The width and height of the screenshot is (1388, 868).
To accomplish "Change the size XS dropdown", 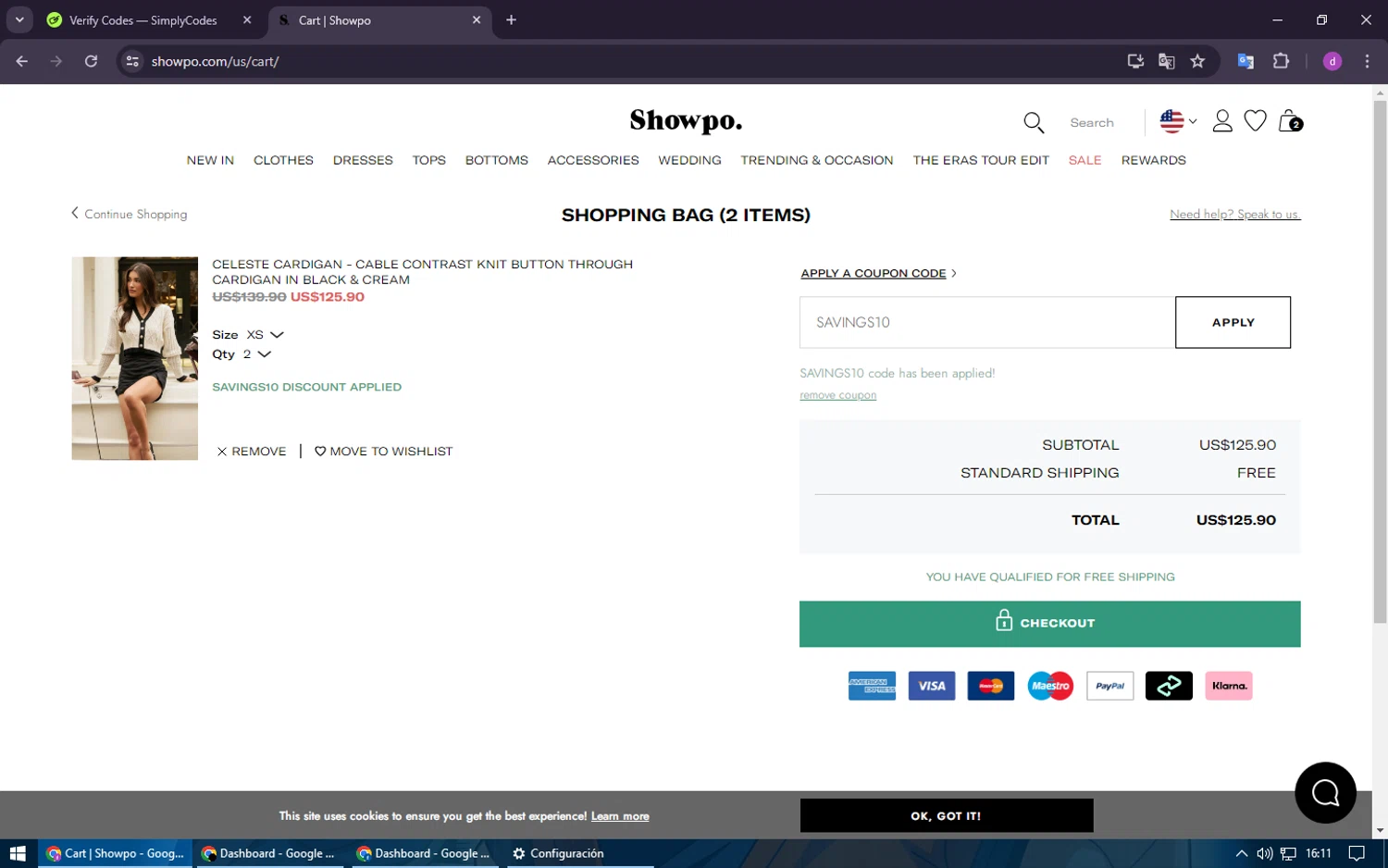I will point(266,335).
